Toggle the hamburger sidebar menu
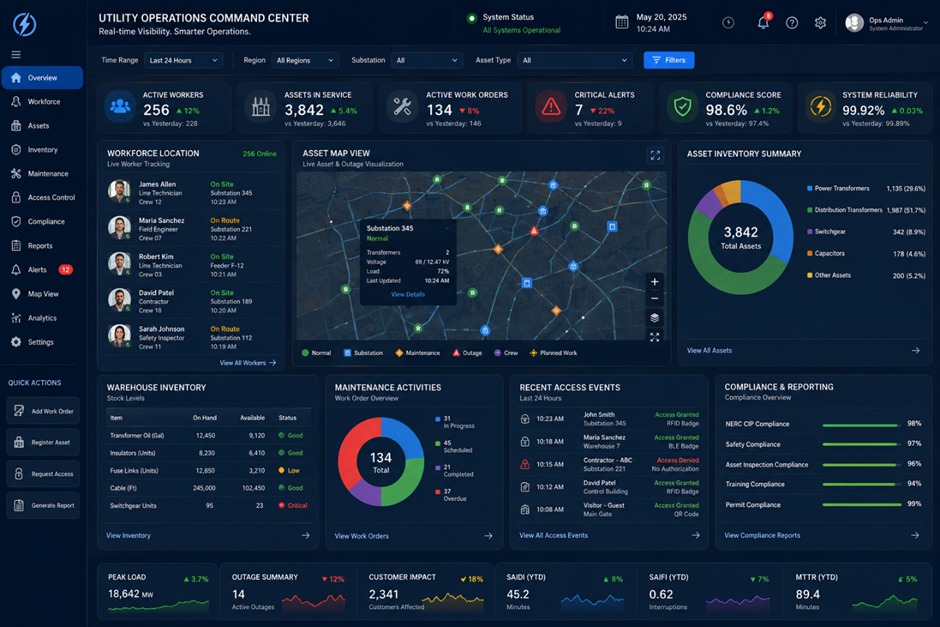 [x=16, y=55]
